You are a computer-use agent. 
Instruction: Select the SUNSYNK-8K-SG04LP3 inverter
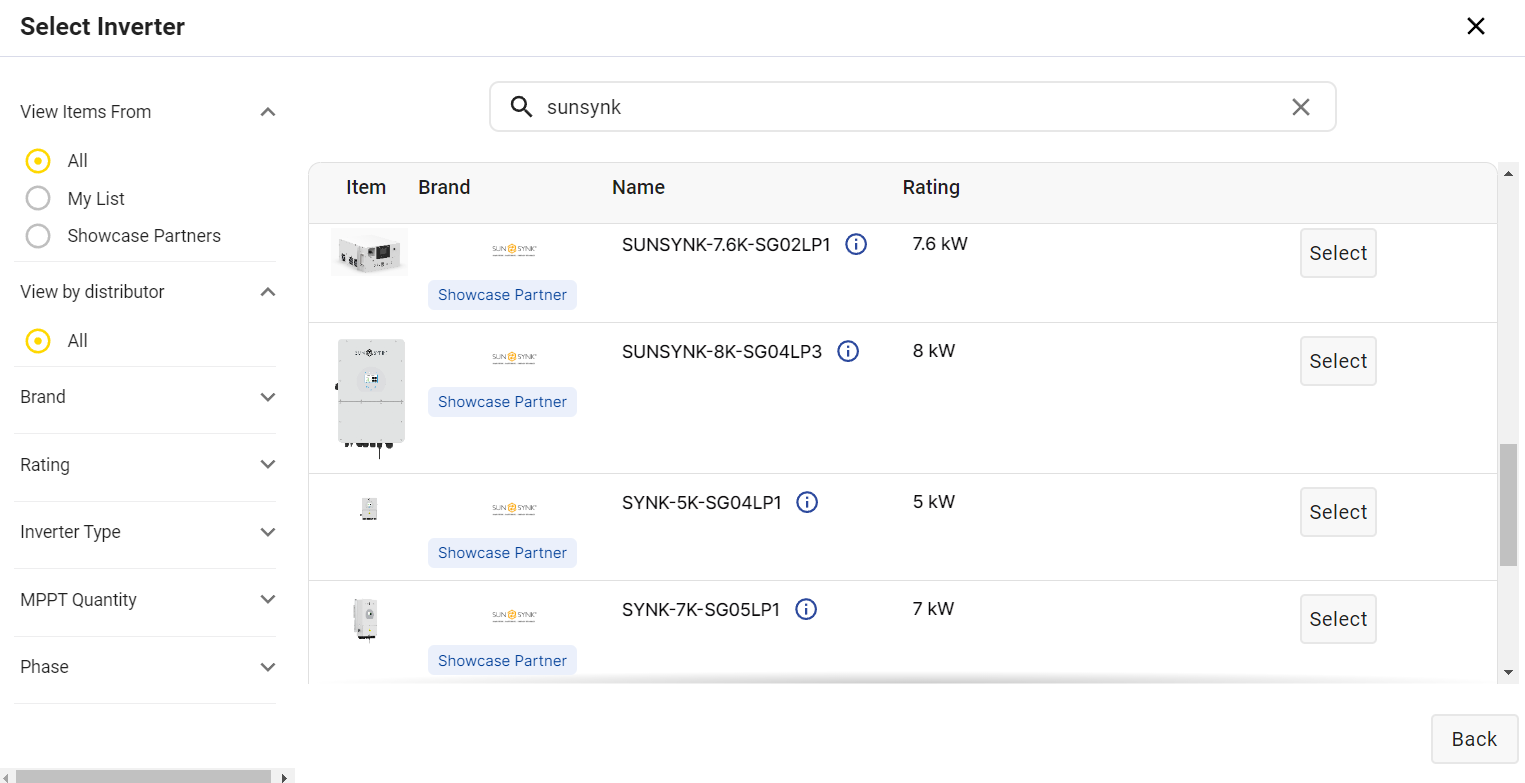[1338, 361]
